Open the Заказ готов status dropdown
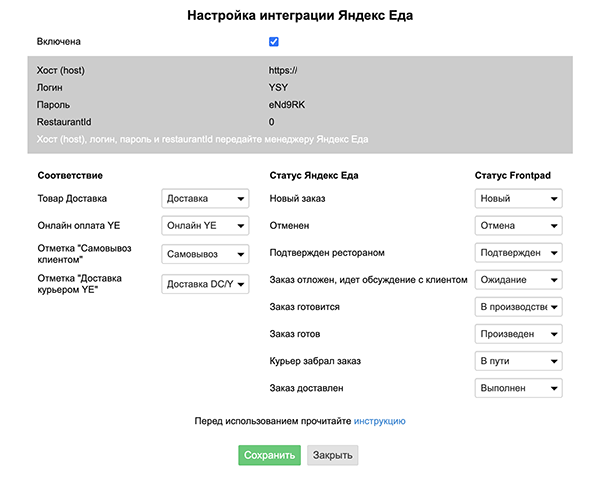This screenshot has height=482, width=600. pos(518,334)
